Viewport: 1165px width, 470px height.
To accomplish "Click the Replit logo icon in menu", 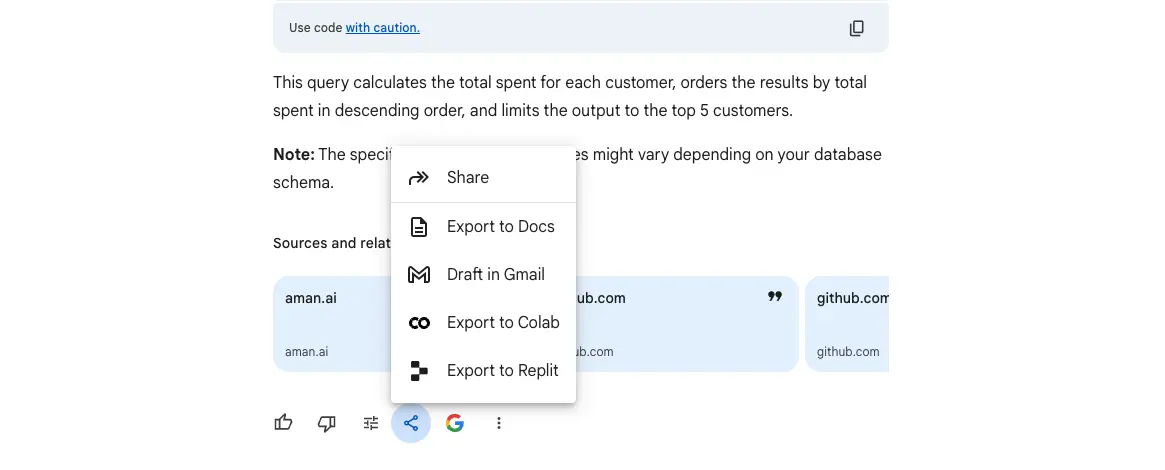I will click(419, 371).
